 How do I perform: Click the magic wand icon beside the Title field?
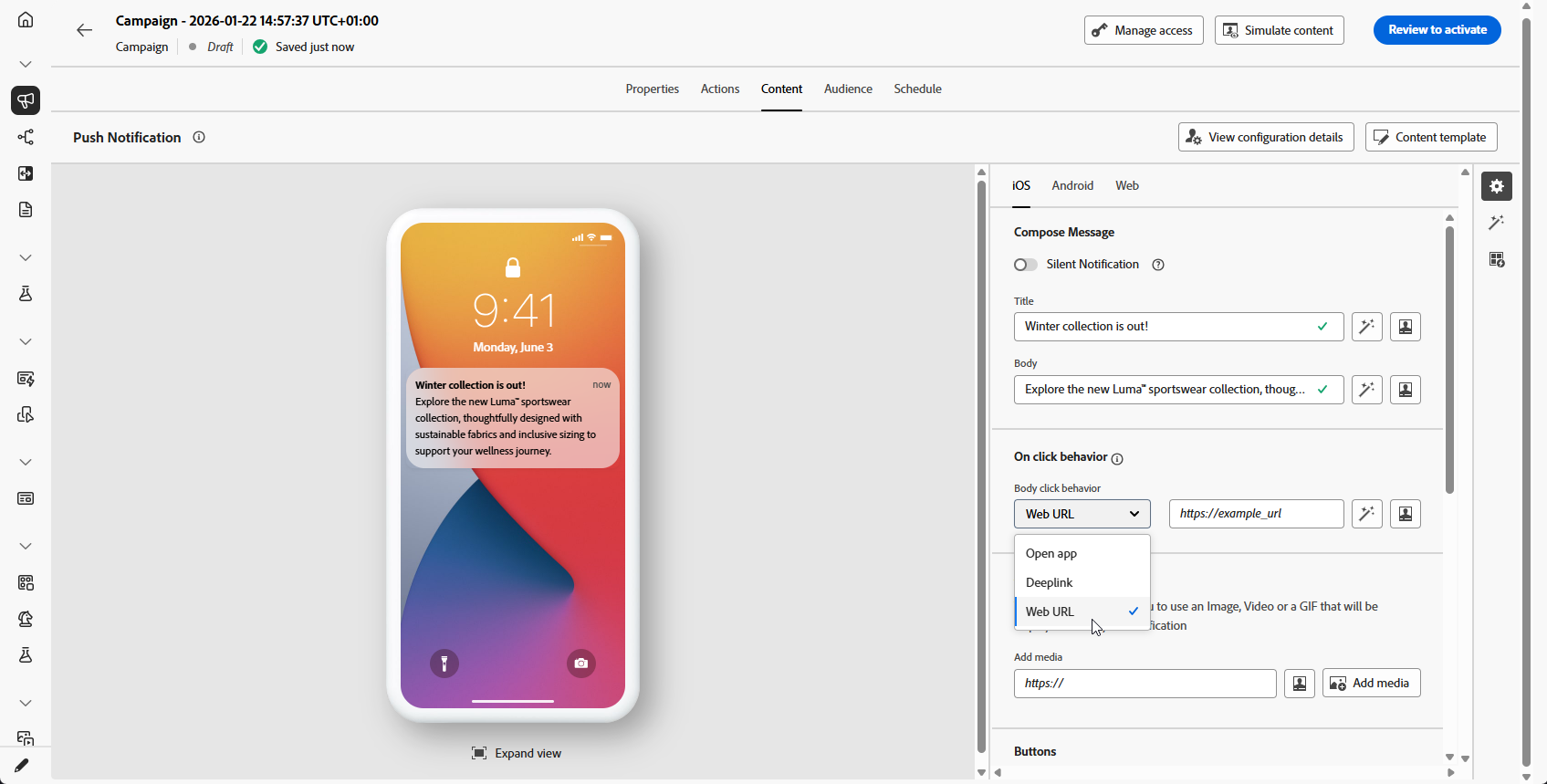coord(1366,327)
